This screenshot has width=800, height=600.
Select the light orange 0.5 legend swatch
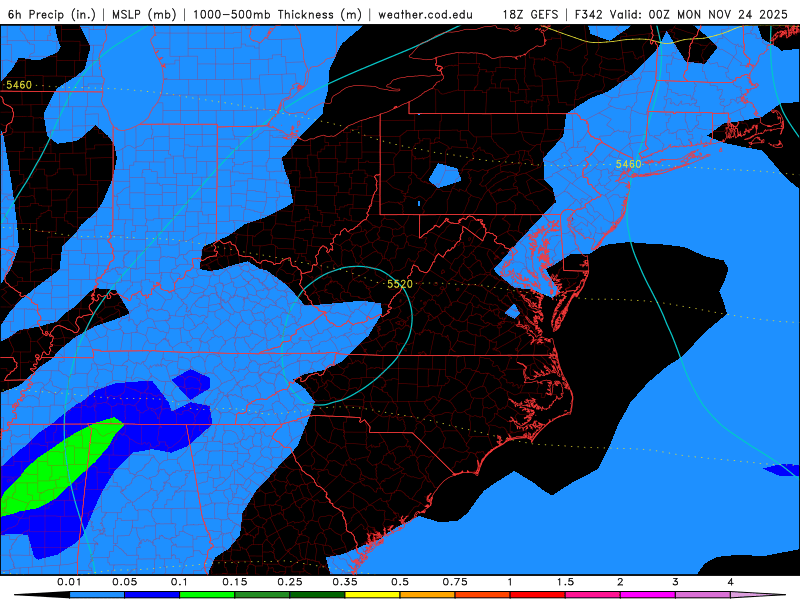click(x=428, y=595)
